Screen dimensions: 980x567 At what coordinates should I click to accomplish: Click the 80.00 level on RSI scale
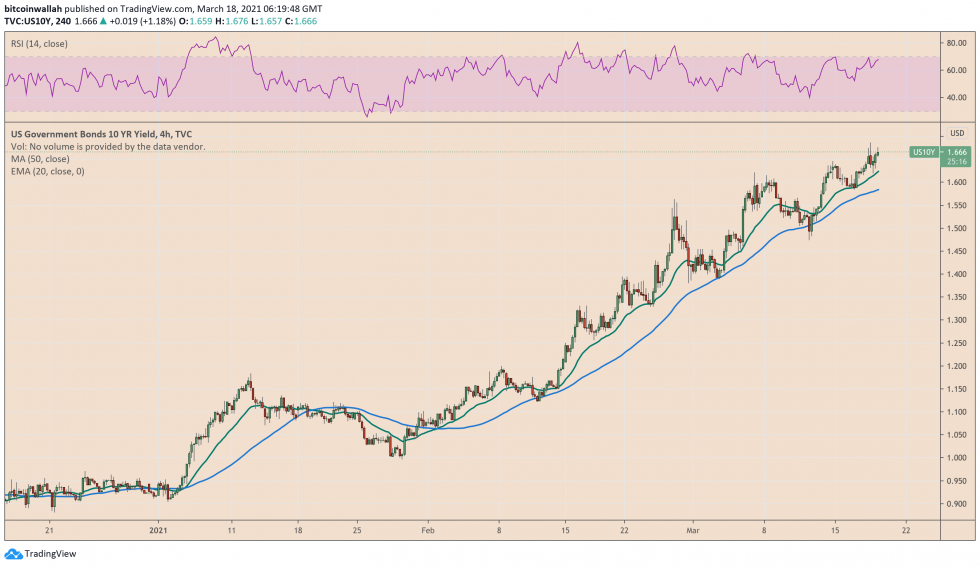click(x=956, y=43)
